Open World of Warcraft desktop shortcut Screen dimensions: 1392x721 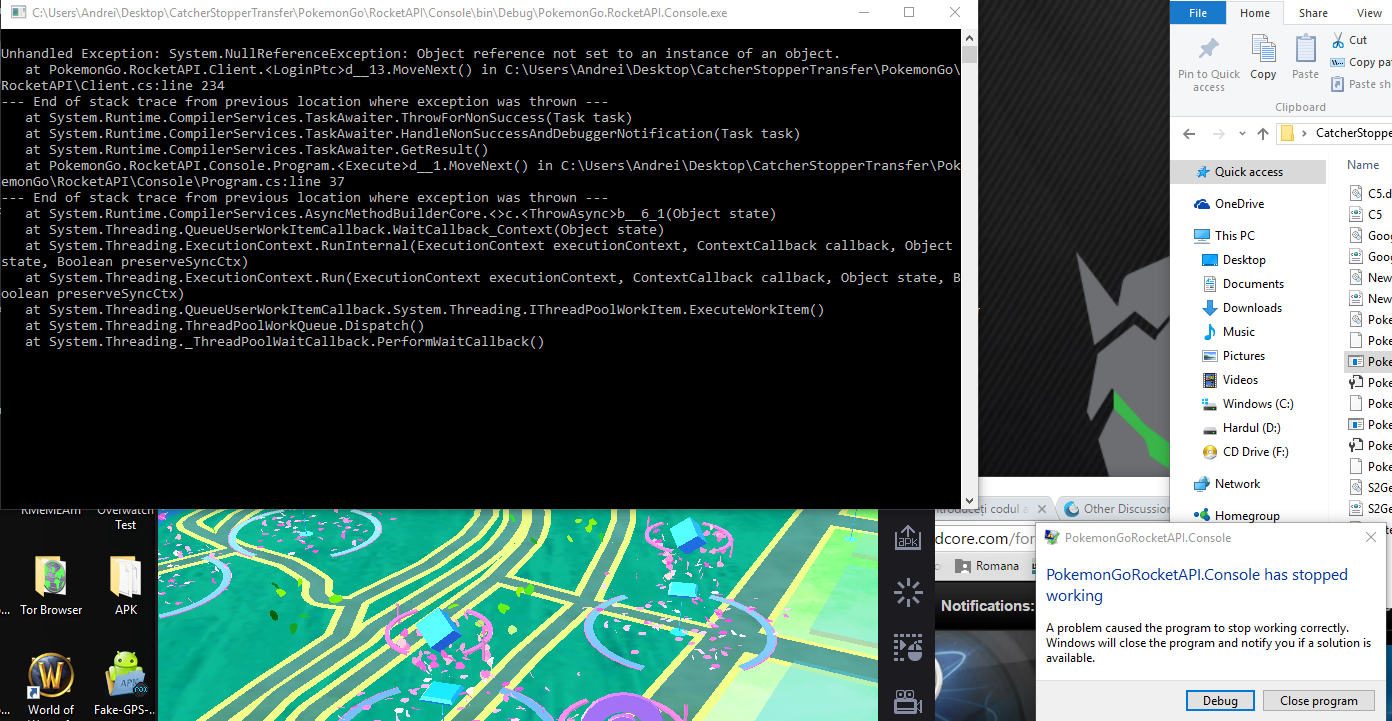point(51,687)
